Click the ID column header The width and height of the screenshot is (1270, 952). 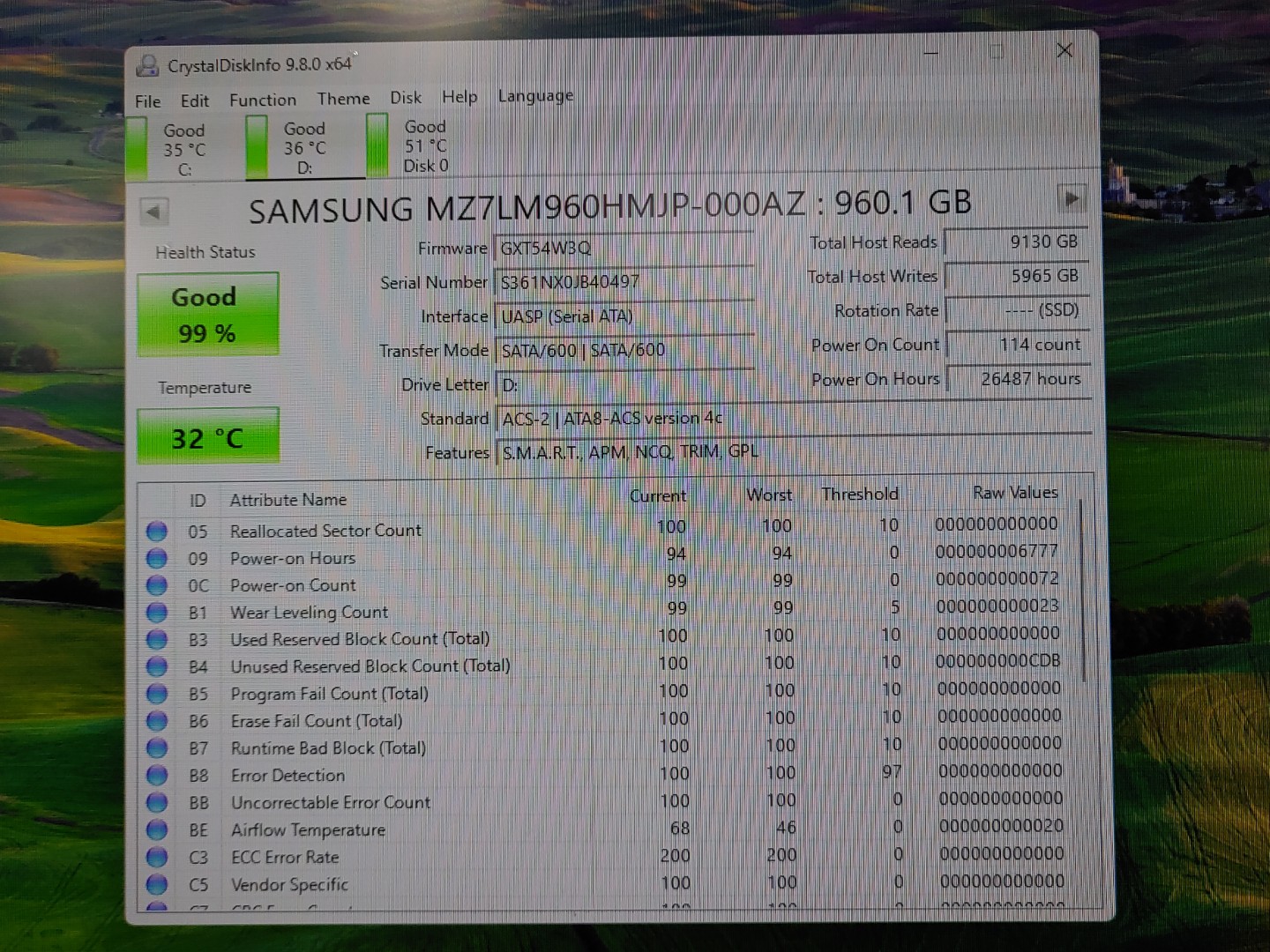[198, 501]
